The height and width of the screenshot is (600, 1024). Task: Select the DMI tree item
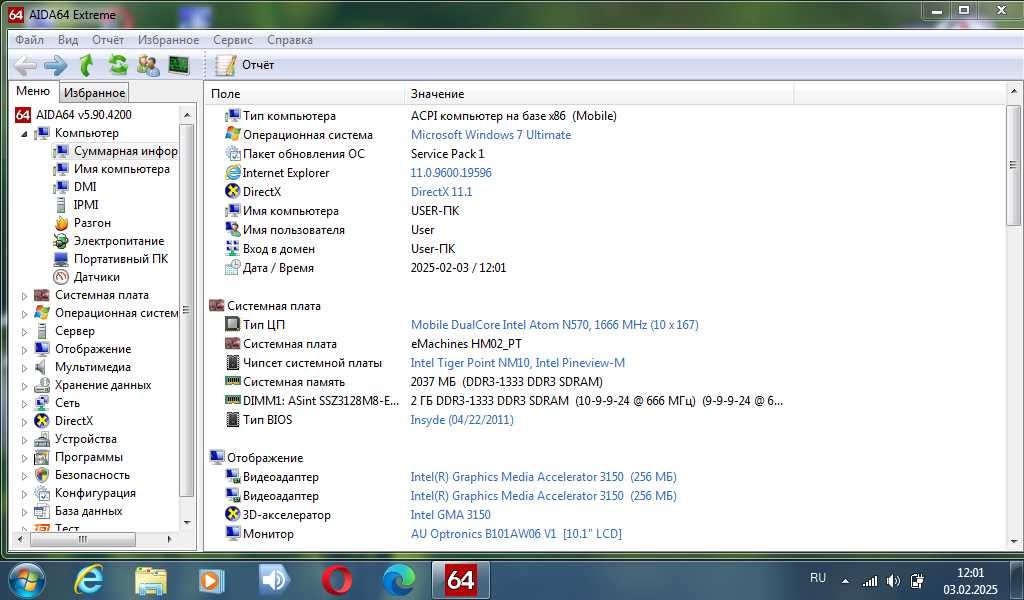[x=85, y=187]
